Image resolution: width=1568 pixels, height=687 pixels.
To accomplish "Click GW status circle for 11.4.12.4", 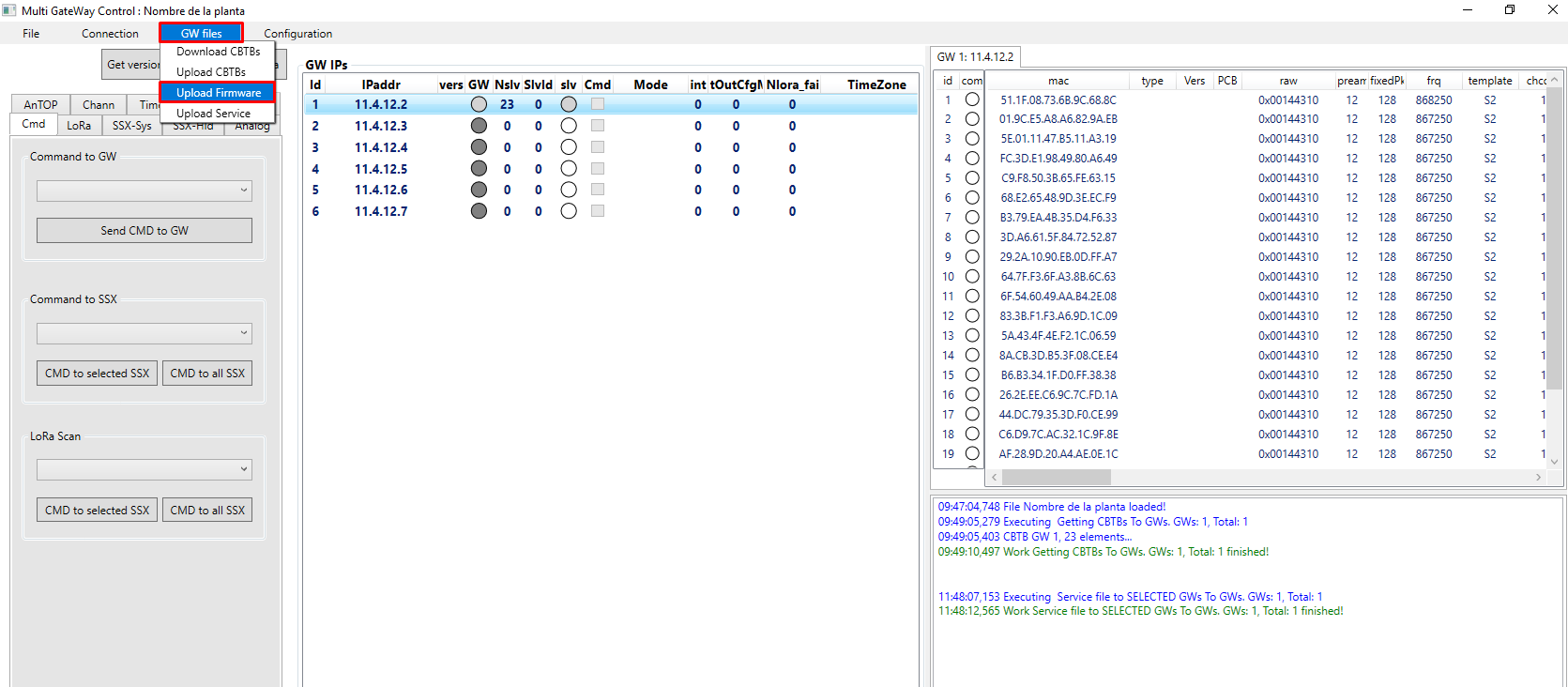I will point(479,147).
